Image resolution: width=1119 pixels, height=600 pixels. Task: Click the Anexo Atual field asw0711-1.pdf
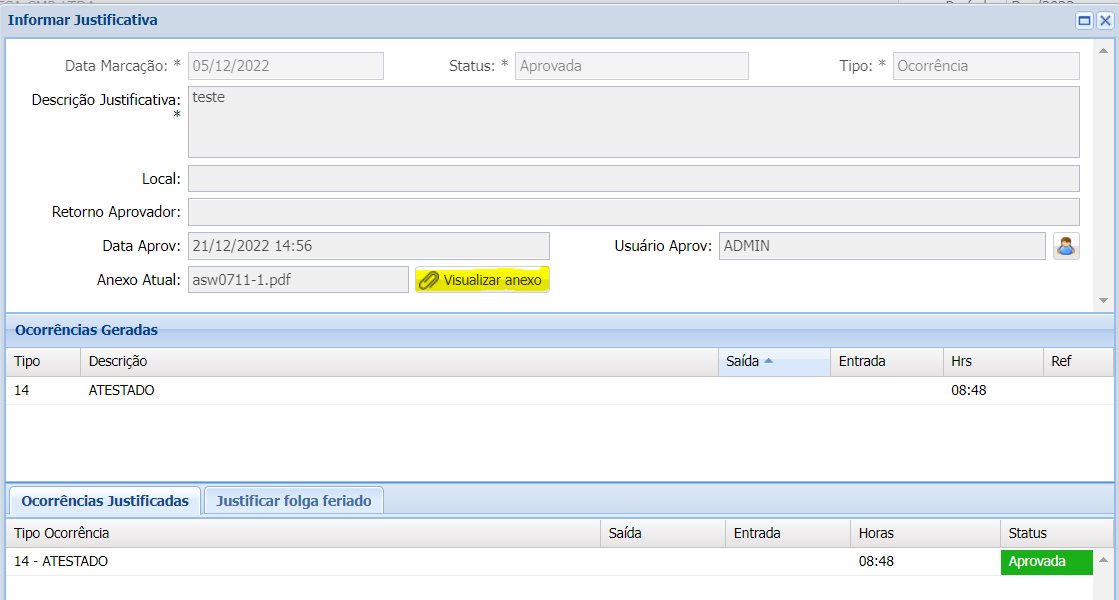[298, 280]
